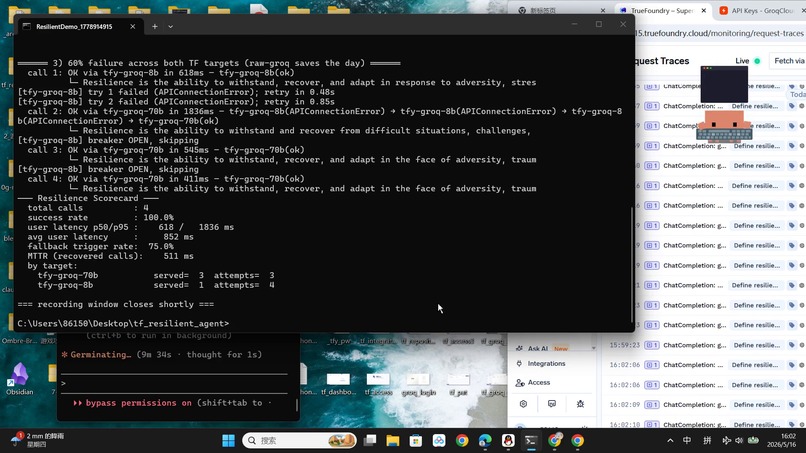
Task: Click span count badge in 16:02:09 row
Action: tap(652, 405)
